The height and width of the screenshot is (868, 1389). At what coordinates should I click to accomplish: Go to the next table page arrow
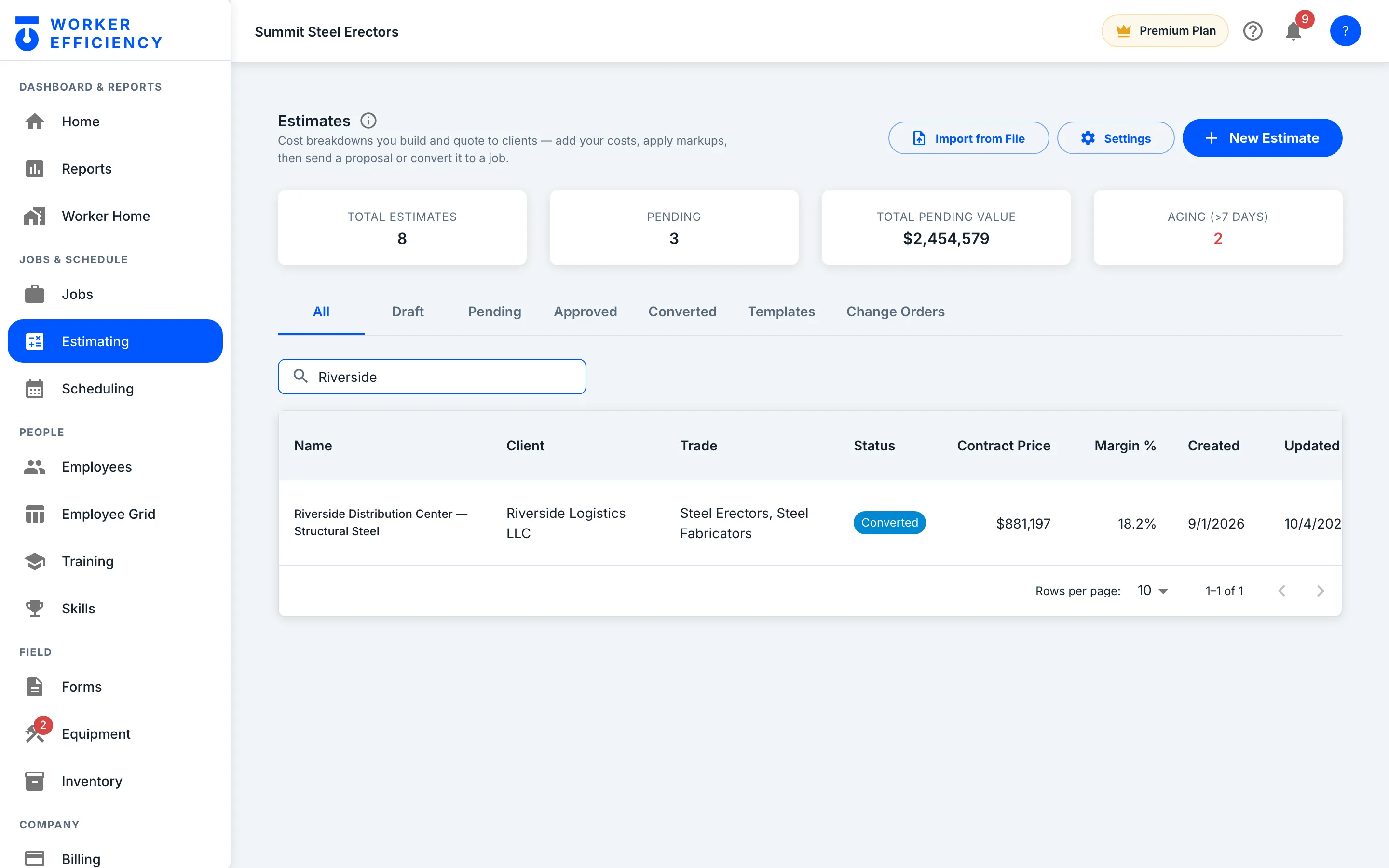[x=1320, y=591]
